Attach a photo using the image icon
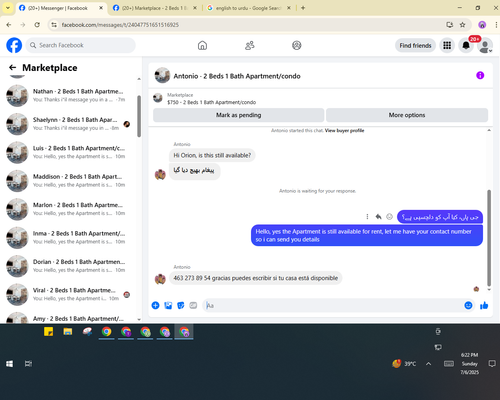 (168, 305)
